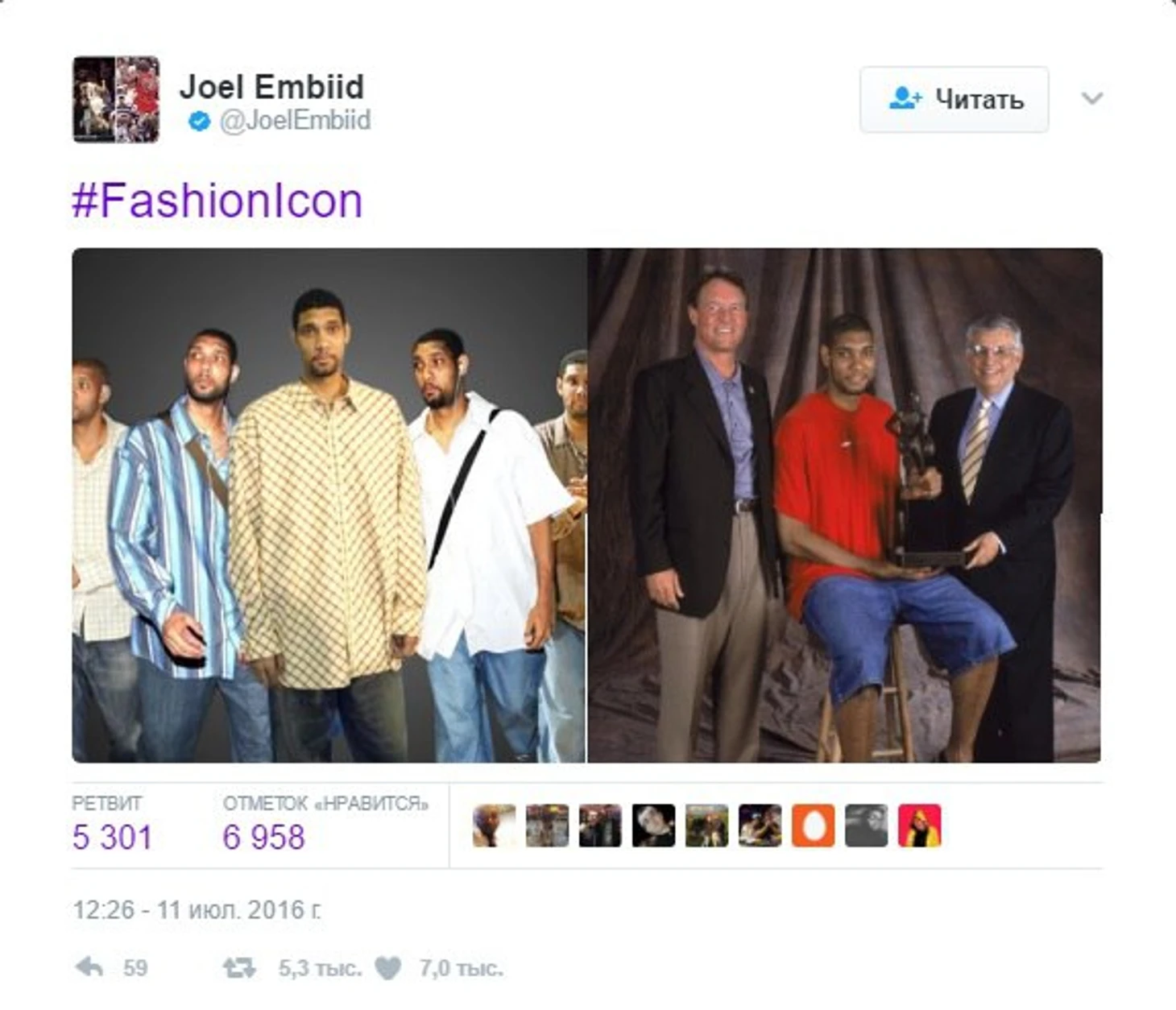The height and width of the screenshot is (1010, 1176).
Task: Expand the tweet options chevron
Action: pyautogui.click(x=1091, y=98)
